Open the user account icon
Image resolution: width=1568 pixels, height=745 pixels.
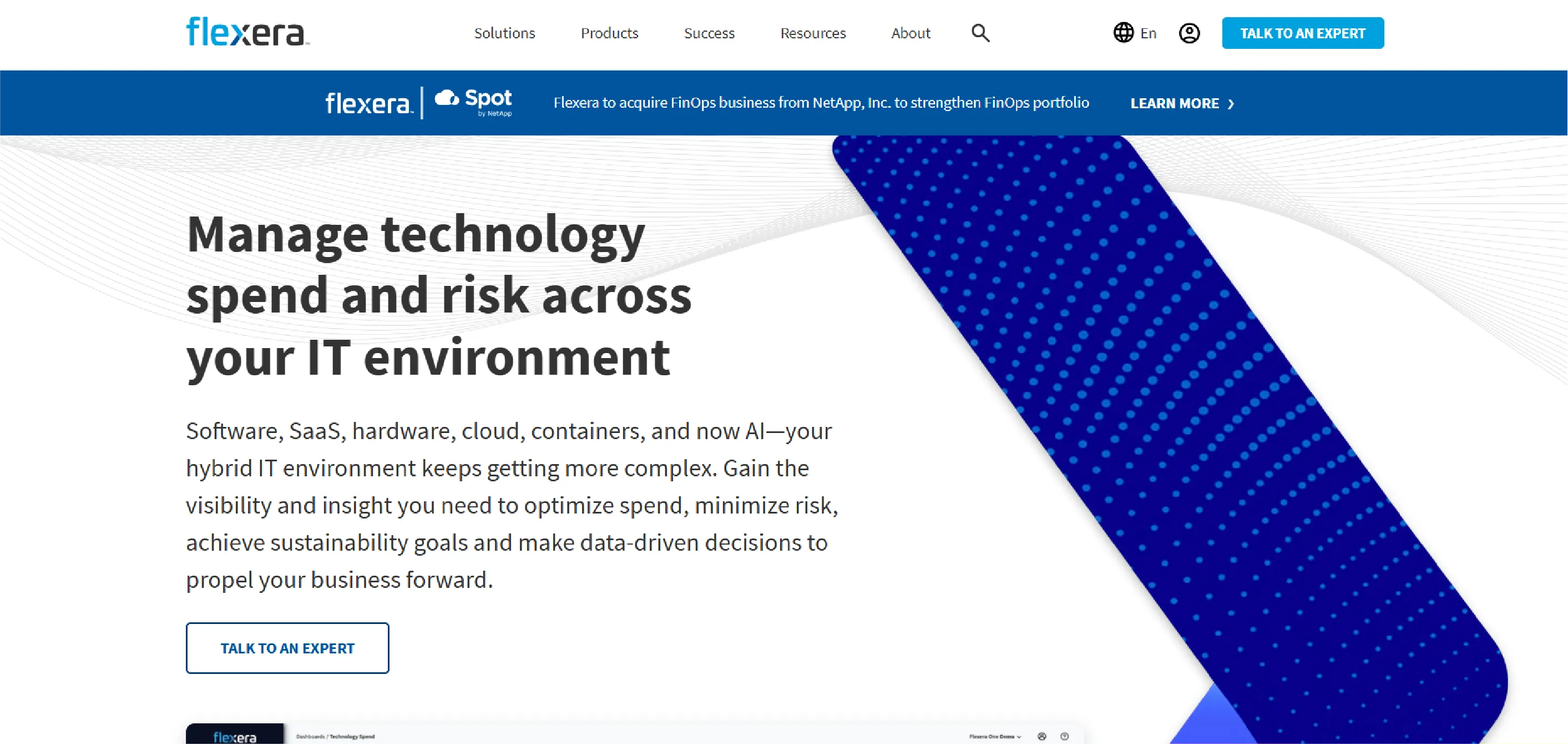(1189, 33)
